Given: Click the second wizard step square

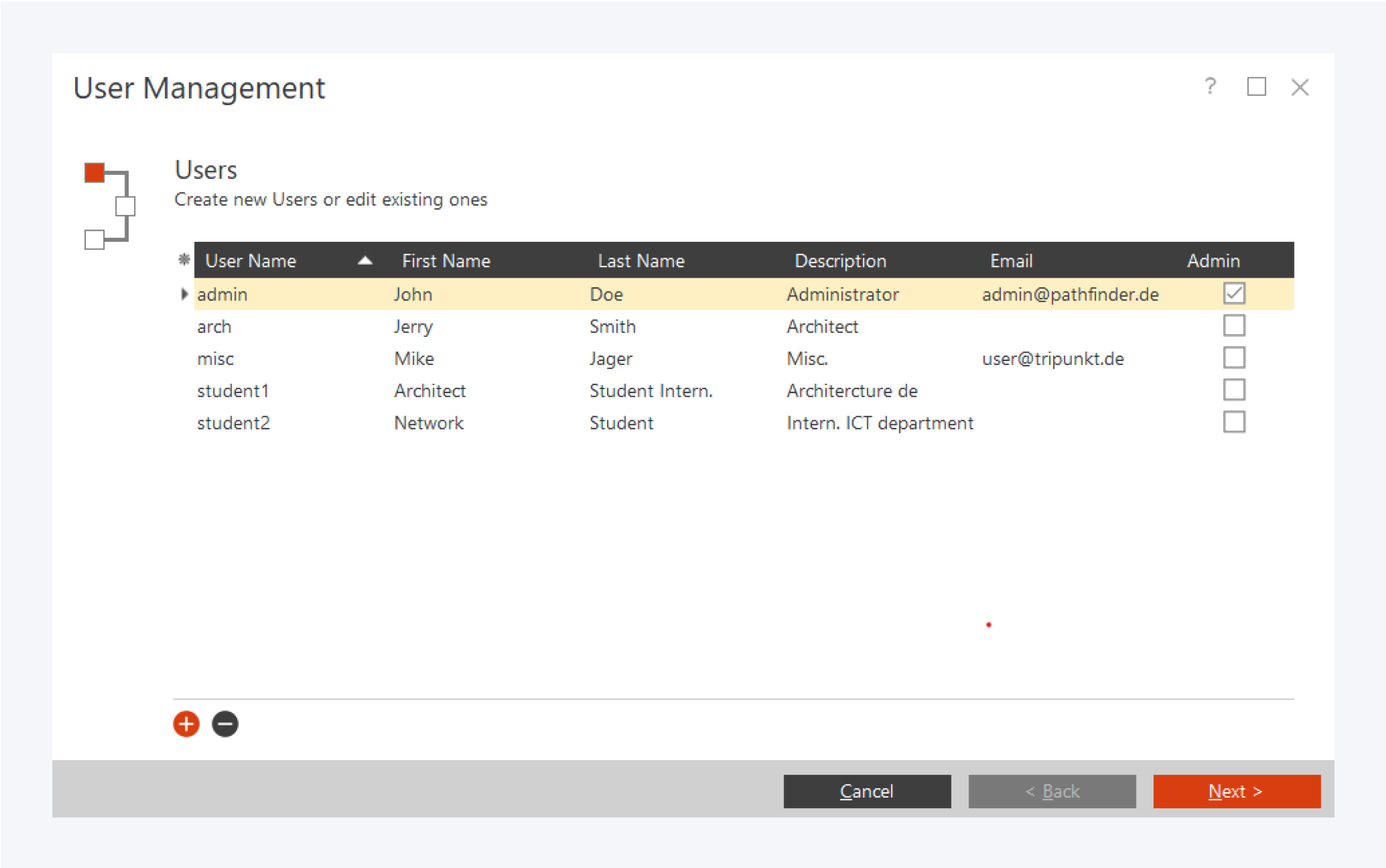Looking at the screenshot, I should (125, 207).
